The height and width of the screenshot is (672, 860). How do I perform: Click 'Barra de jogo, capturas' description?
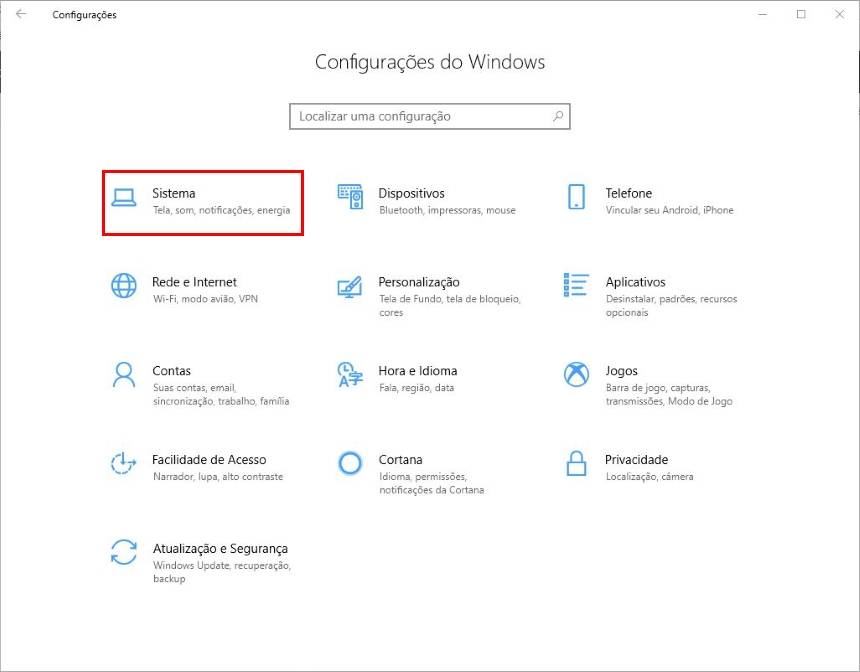pyautogui.click(x=658, y=388)
